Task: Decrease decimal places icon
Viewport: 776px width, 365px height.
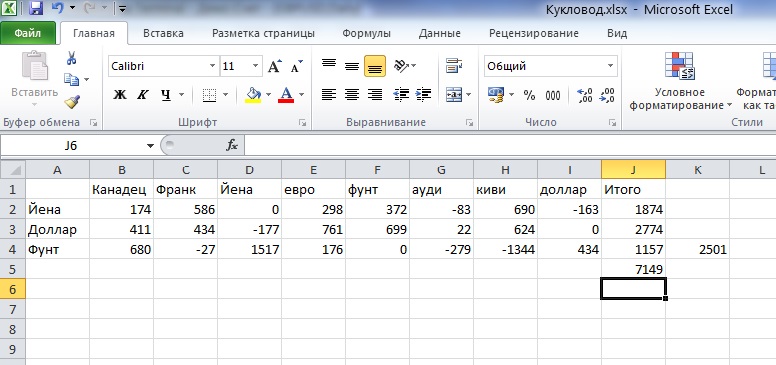Action: [x=607, y=95]
